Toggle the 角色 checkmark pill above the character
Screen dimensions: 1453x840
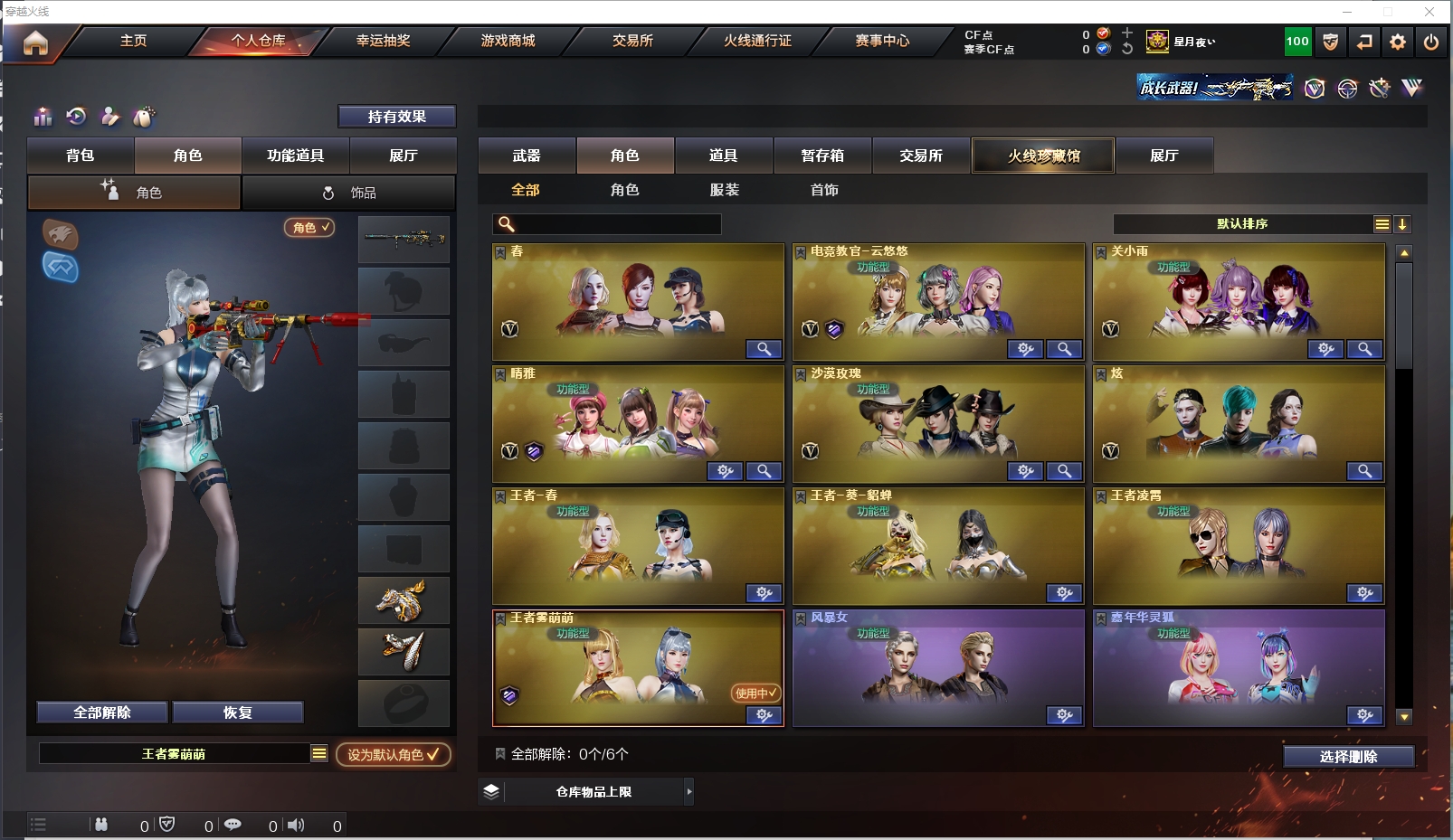click(309, 227)
